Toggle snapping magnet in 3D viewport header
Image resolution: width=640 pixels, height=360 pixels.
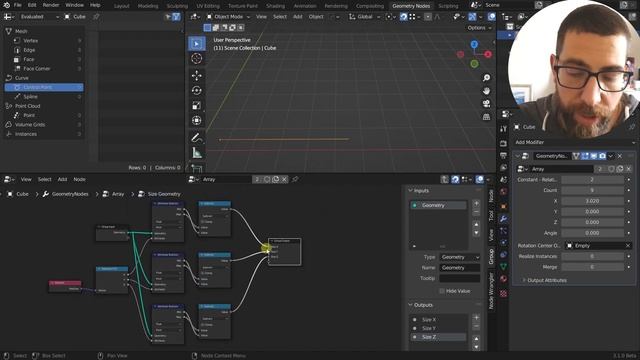403,17
